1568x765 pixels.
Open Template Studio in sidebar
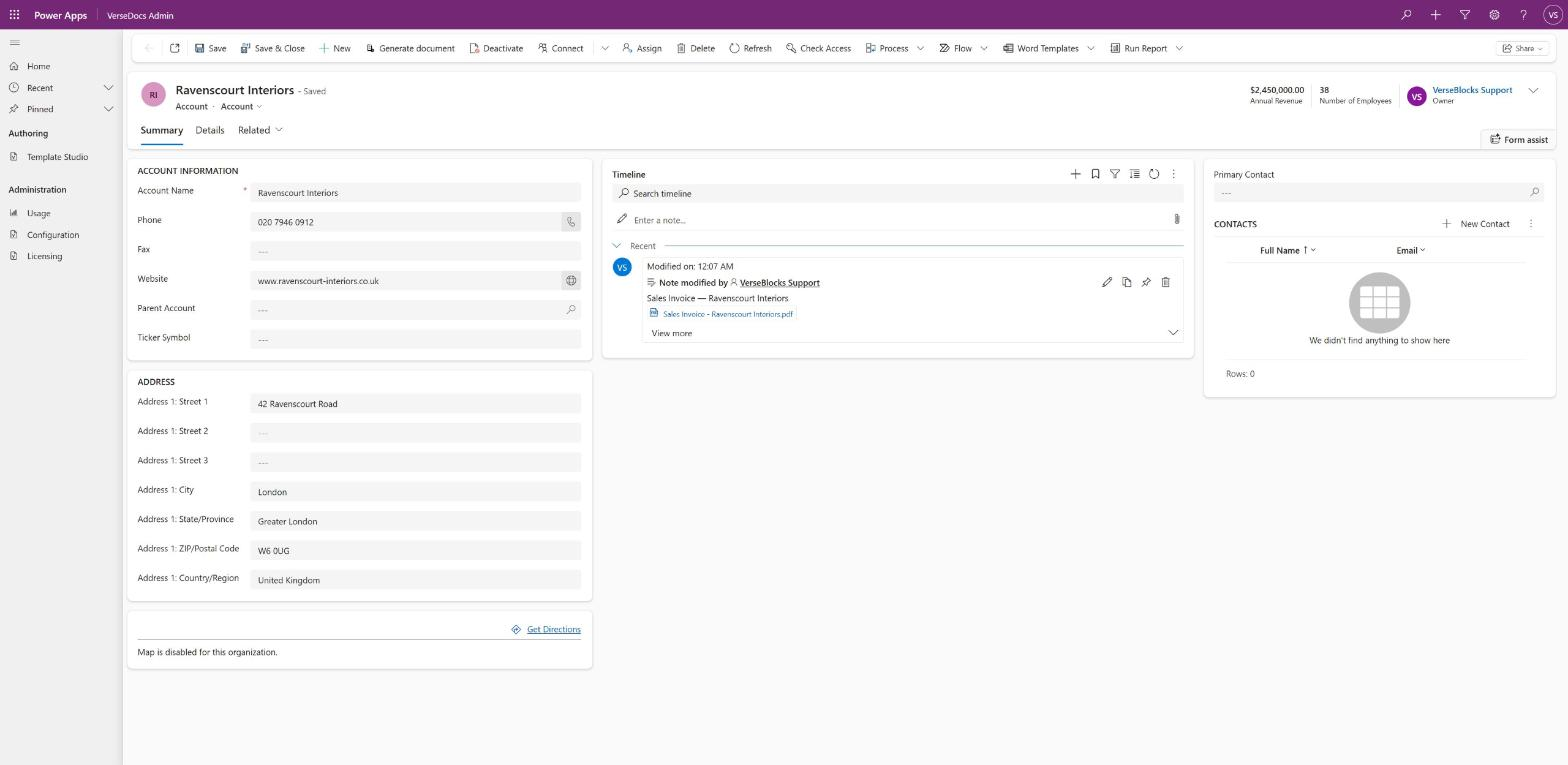point(57,157)
